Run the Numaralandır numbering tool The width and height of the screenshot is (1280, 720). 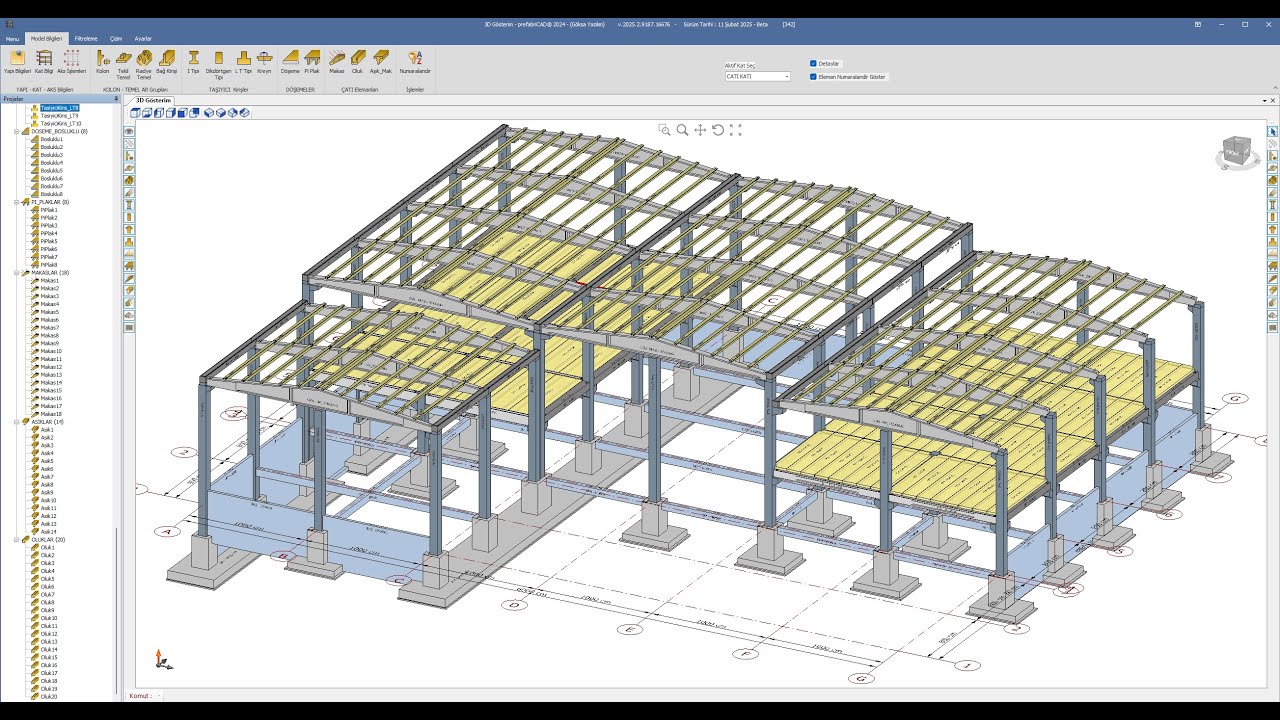(x=415, y=63)
